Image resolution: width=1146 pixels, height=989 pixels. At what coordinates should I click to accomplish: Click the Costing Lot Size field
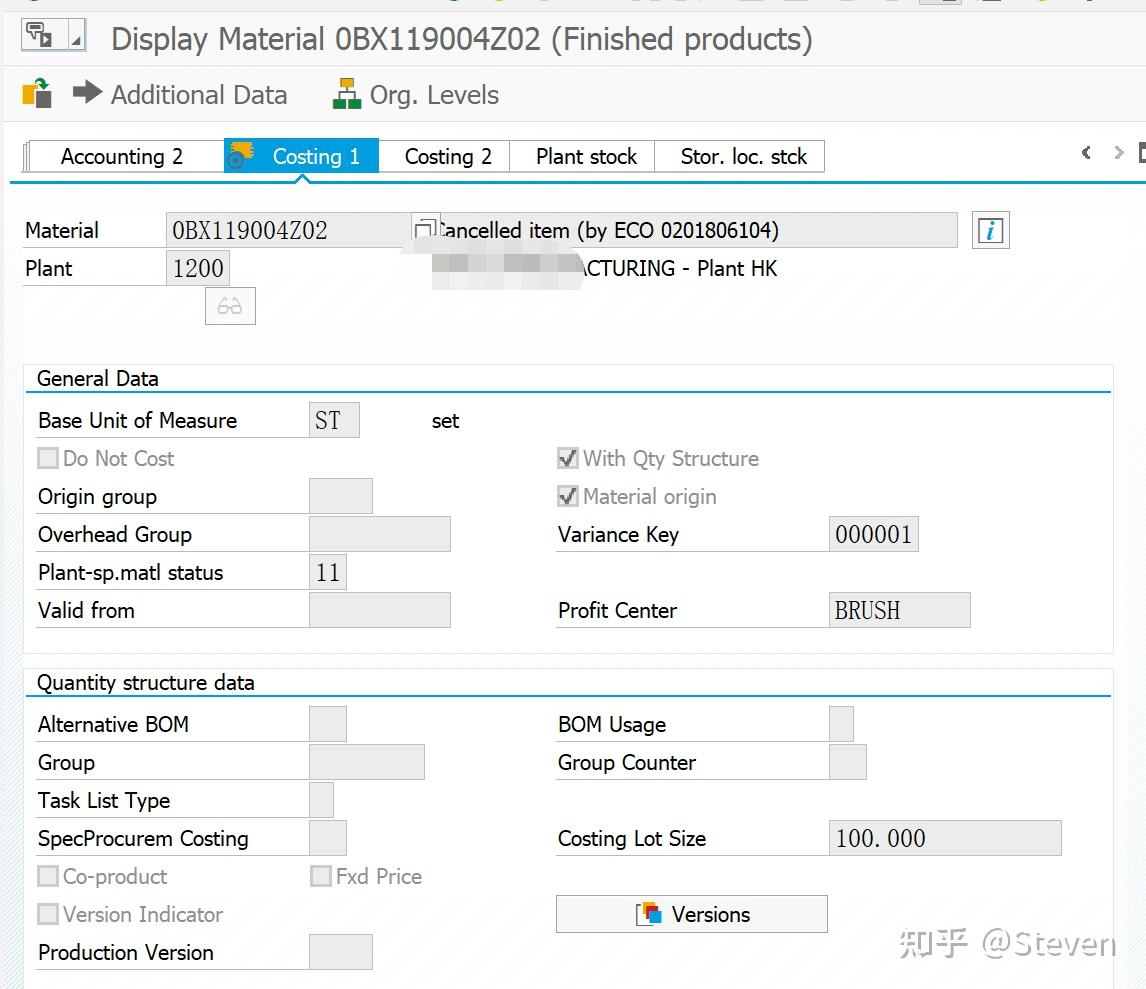(944, 838)
